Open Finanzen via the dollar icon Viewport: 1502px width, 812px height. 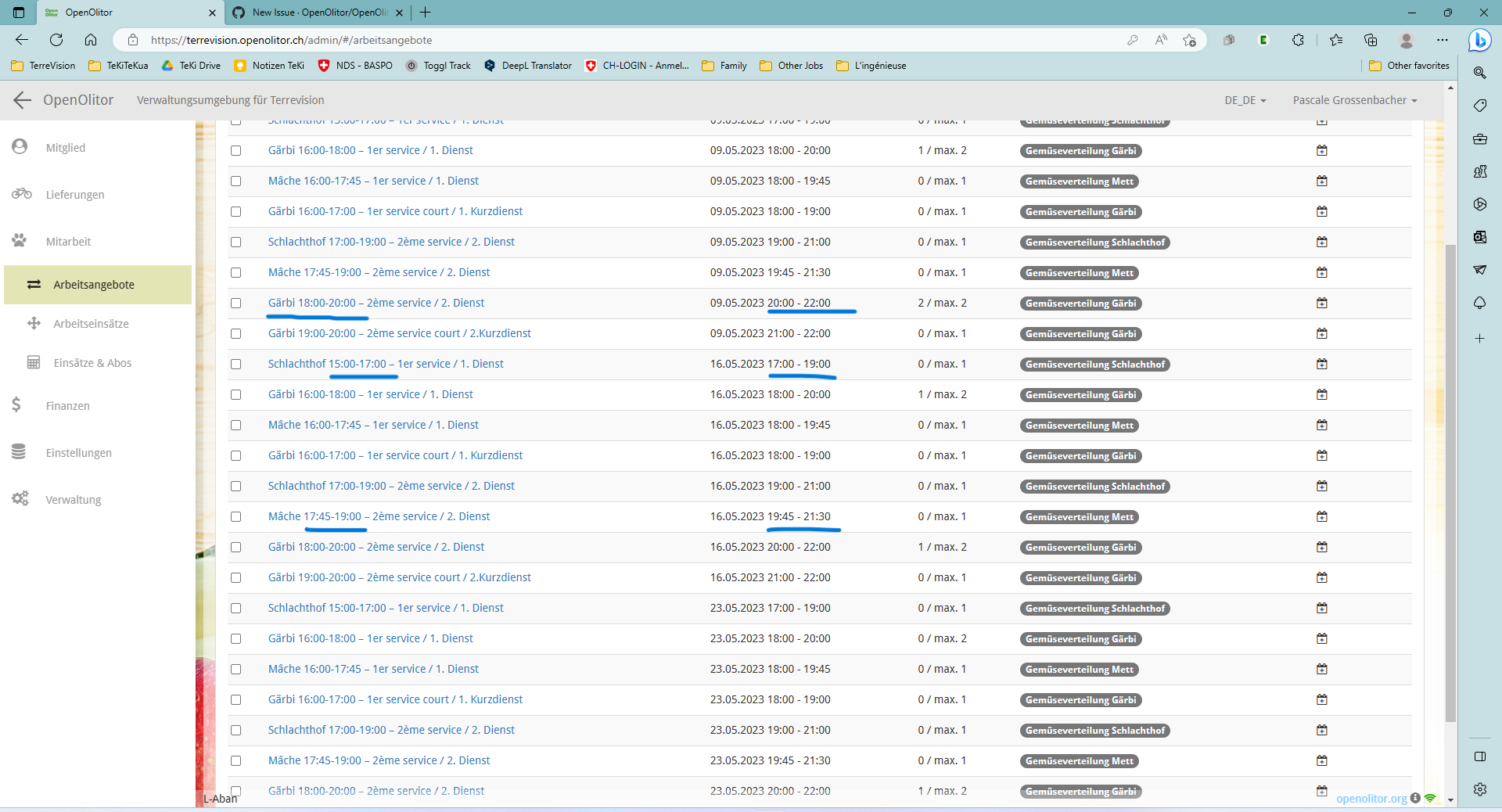coord(15,405)
